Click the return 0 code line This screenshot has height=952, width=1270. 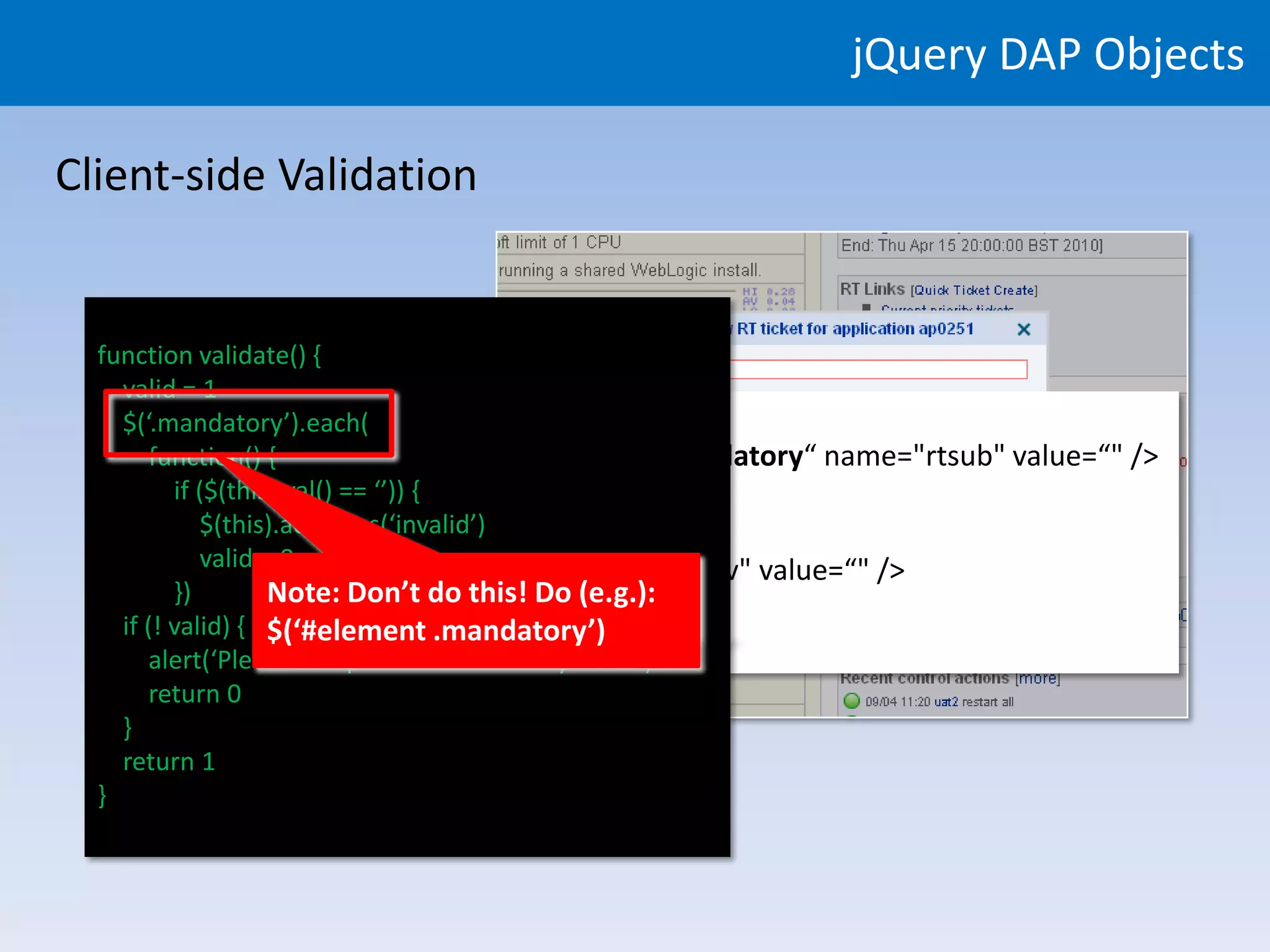click(x=194, y=694)
